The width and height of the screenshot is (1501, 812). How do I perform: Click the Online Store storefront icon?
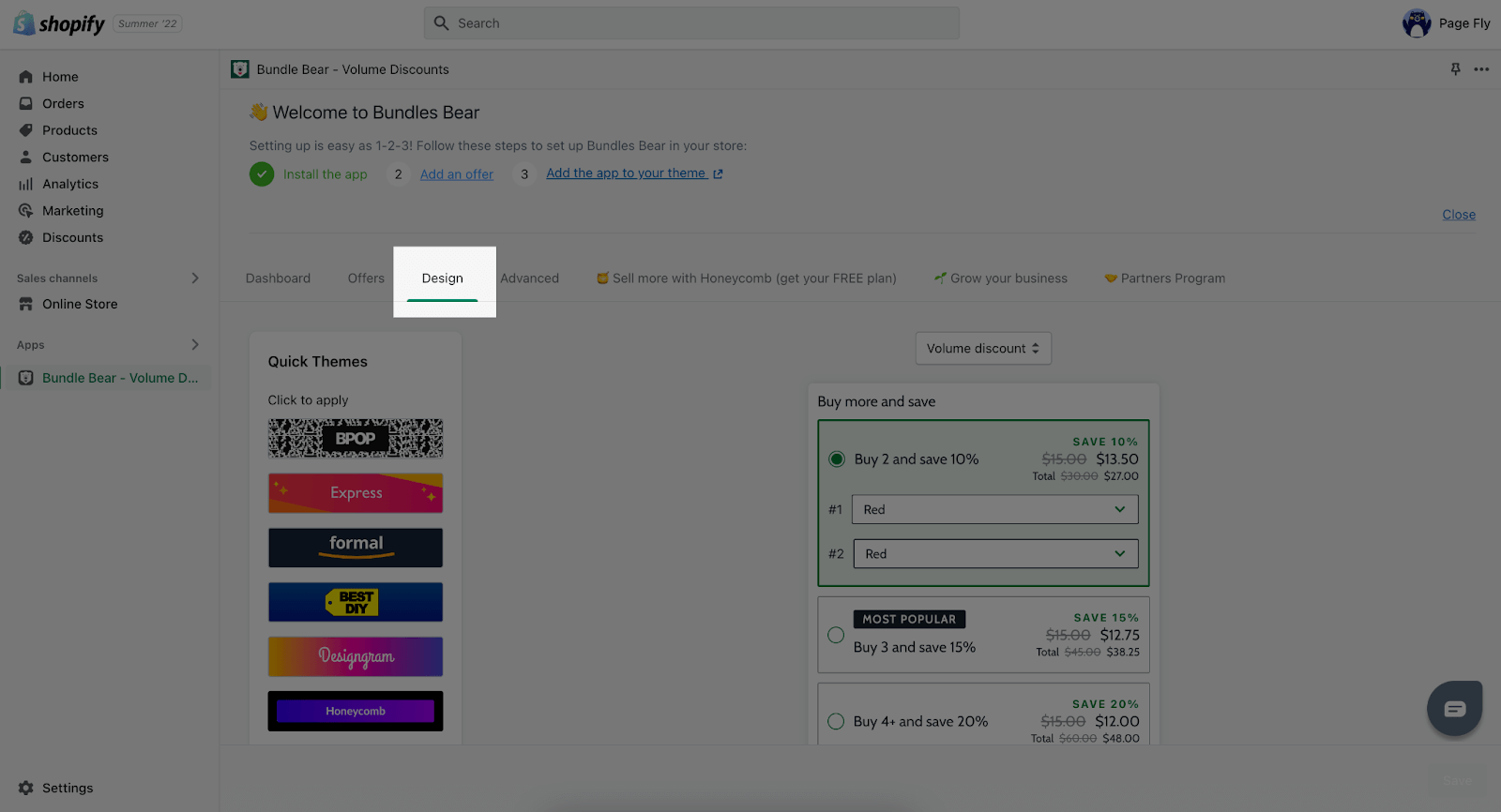[x=25, y=304]
